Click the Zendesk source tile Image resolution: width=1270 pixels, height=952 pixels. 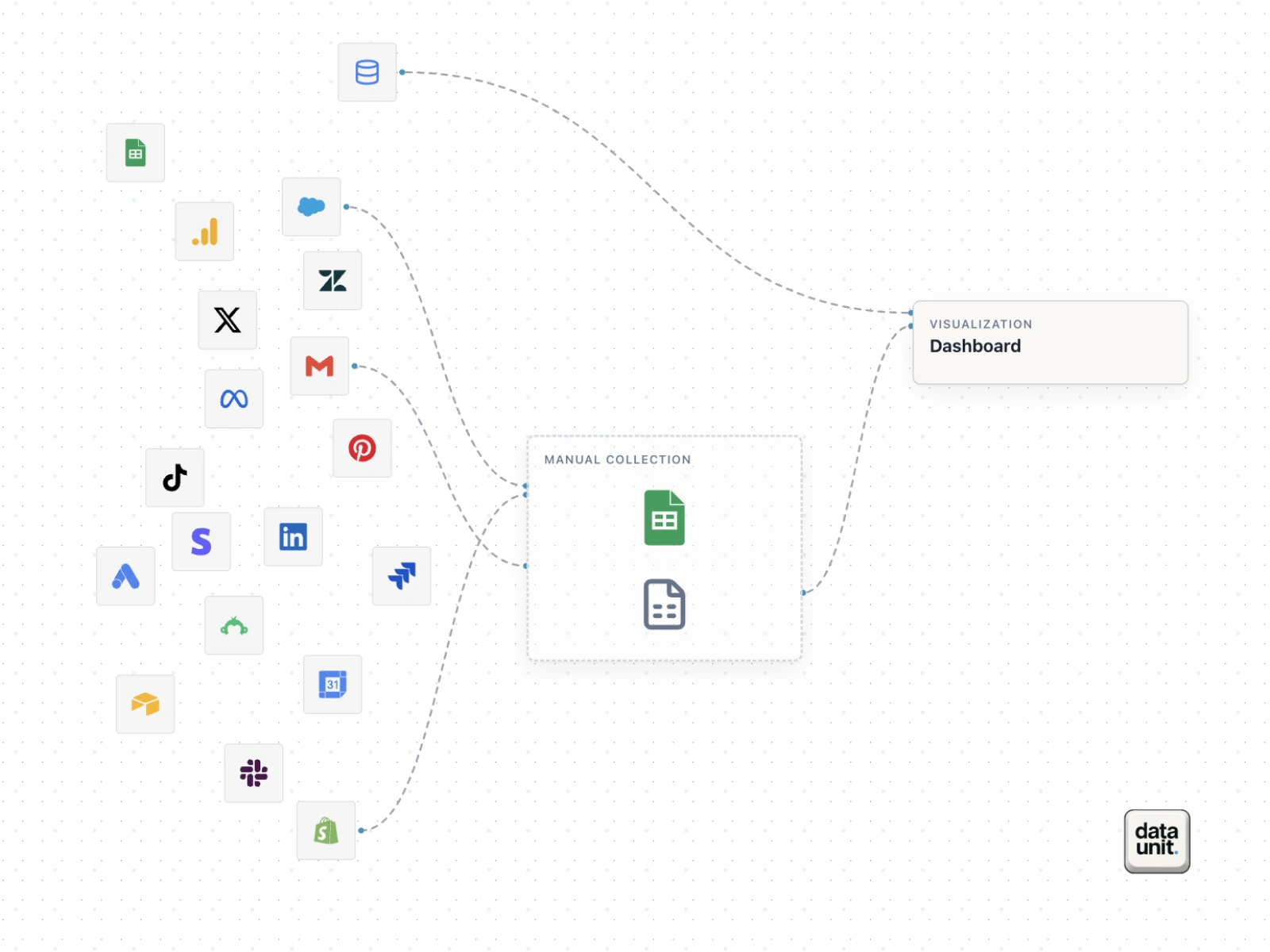333,281
